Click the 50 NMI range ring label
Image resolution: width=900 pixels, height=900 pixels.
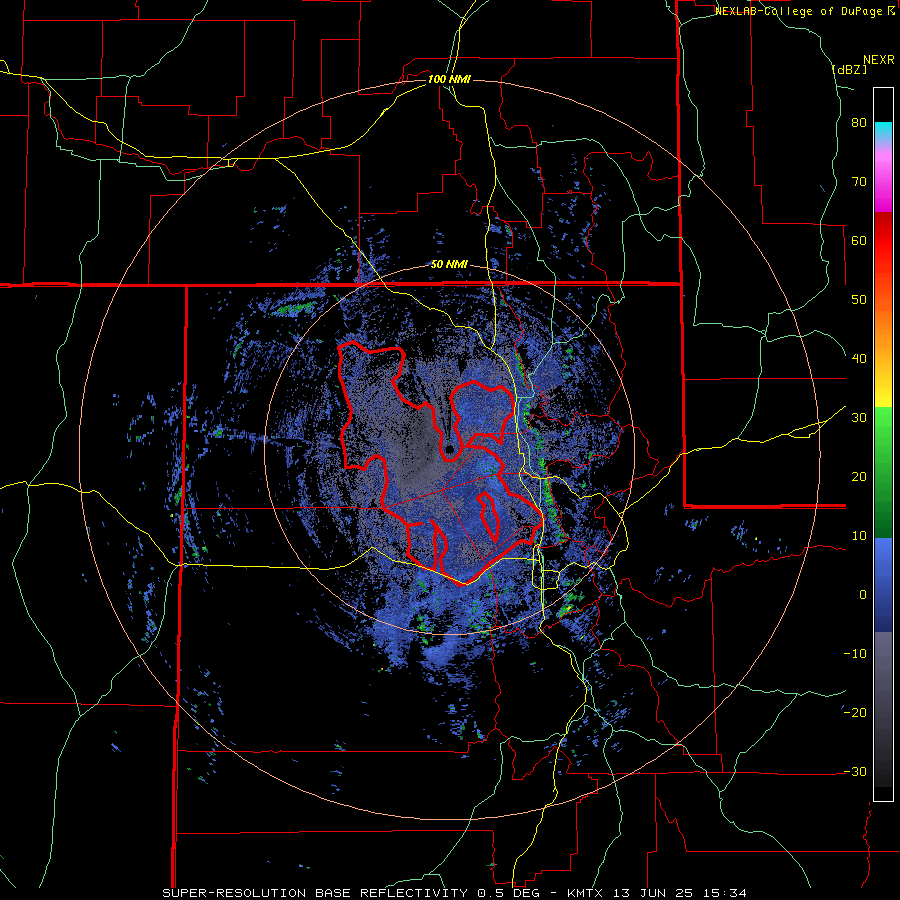pyautogui.click(x=449, y=265)
